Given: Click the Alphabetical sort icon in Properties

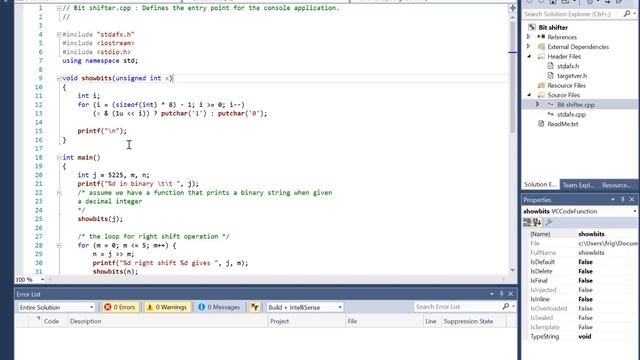Looking at the screenshot, I should (x=537, y=222).
